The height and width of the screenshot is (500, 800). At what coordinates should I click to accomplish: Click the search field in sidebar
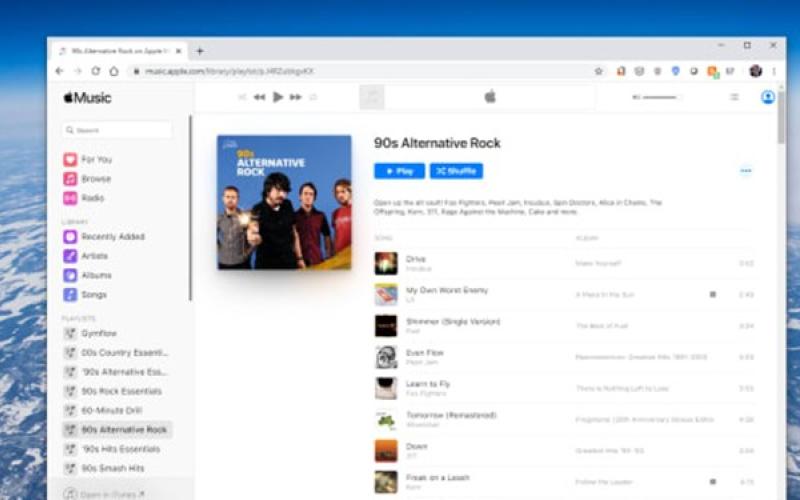click(117, 130)
